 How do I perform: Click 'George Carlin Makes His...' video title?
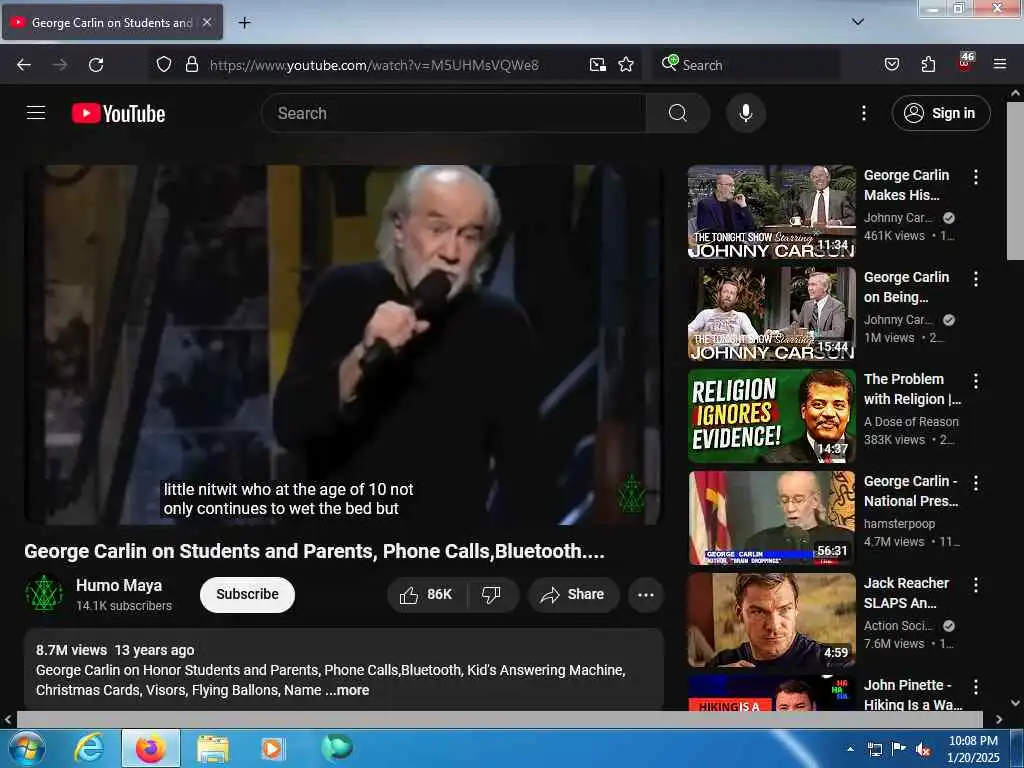point(906,185)
